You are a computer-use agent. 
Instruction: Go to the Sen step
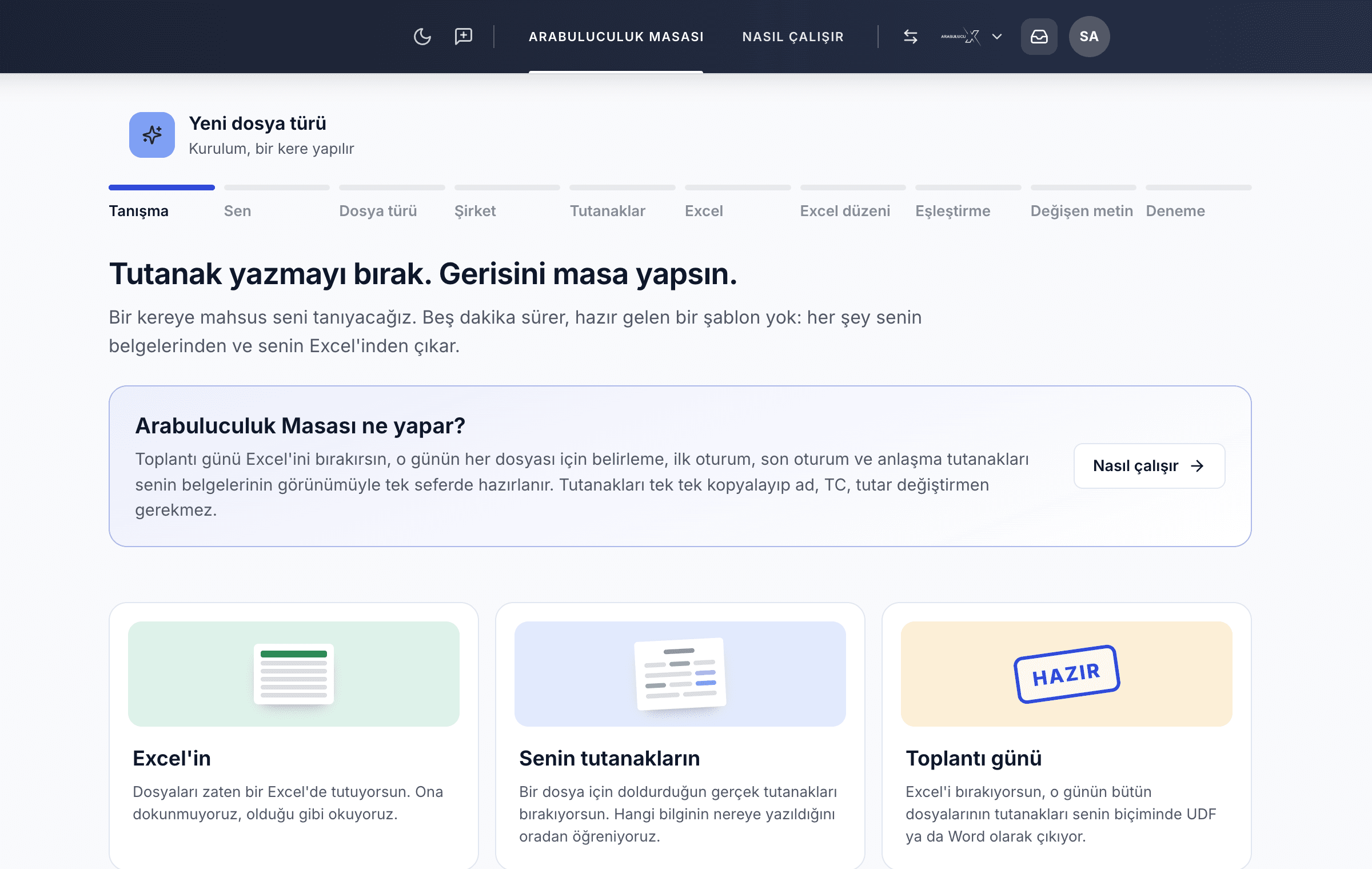(237, 211)
